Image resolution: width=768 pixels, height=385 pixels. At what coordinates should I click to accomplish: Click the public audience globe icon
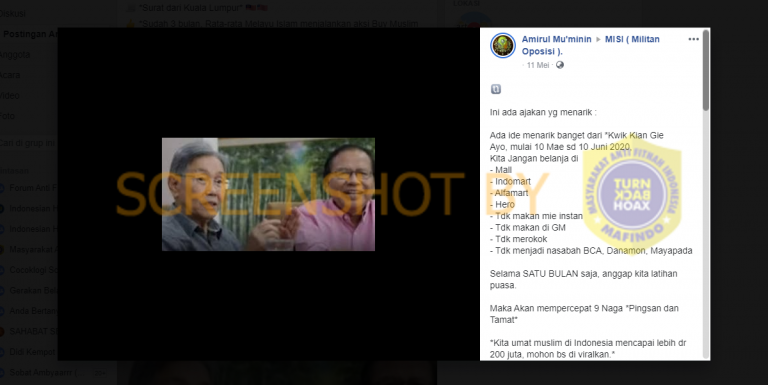(x=560, y=65)
